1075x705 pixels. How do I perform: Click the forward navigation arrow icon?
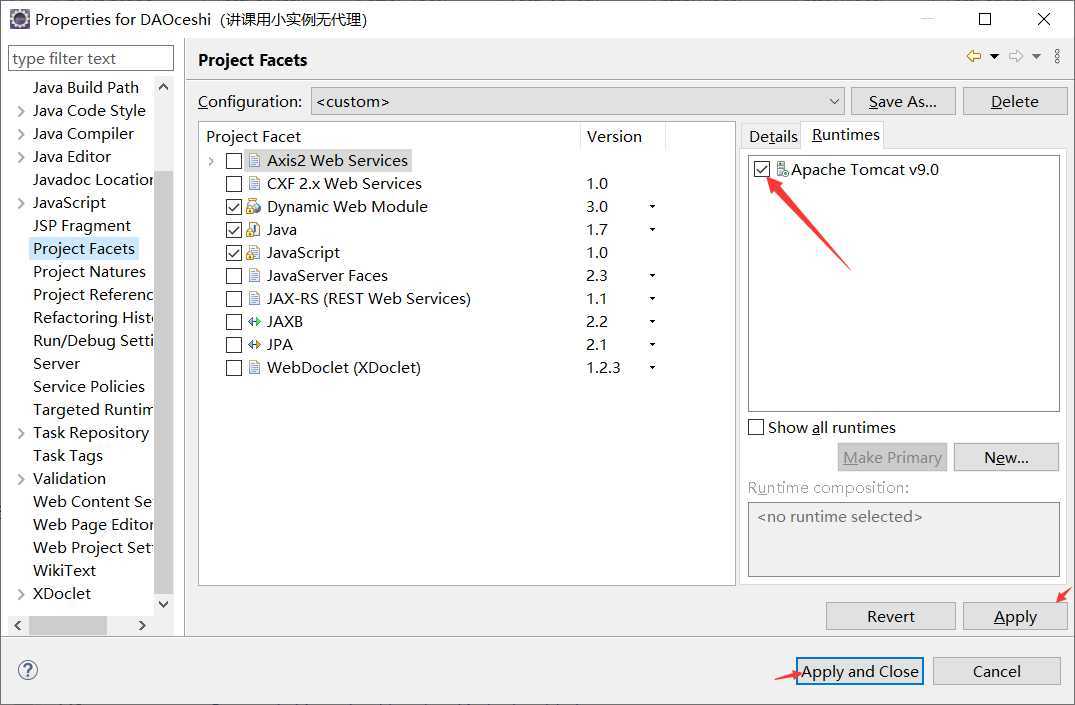(1016, 56)
